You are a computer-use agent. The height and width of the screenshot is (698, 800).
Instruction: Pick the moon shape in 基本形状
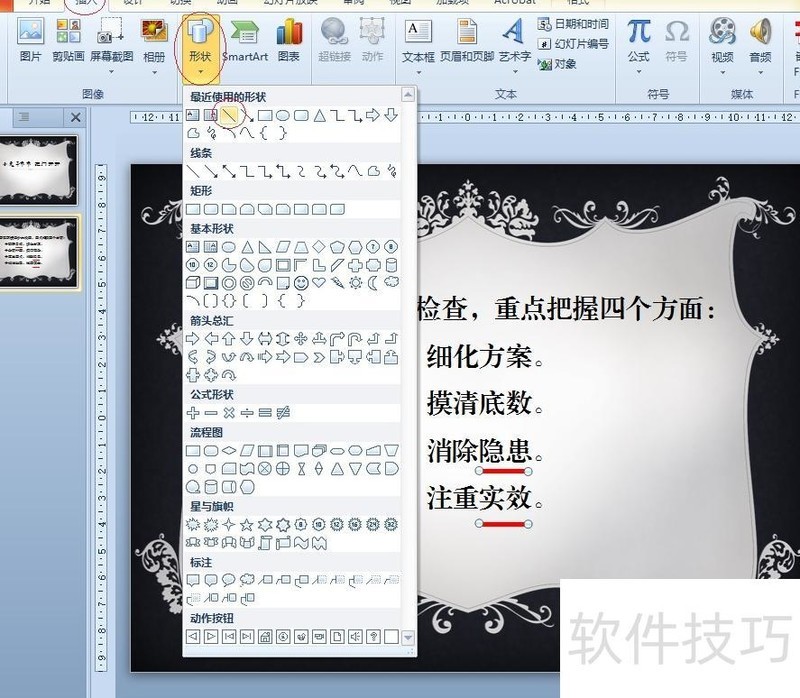(x=373, y=283)
